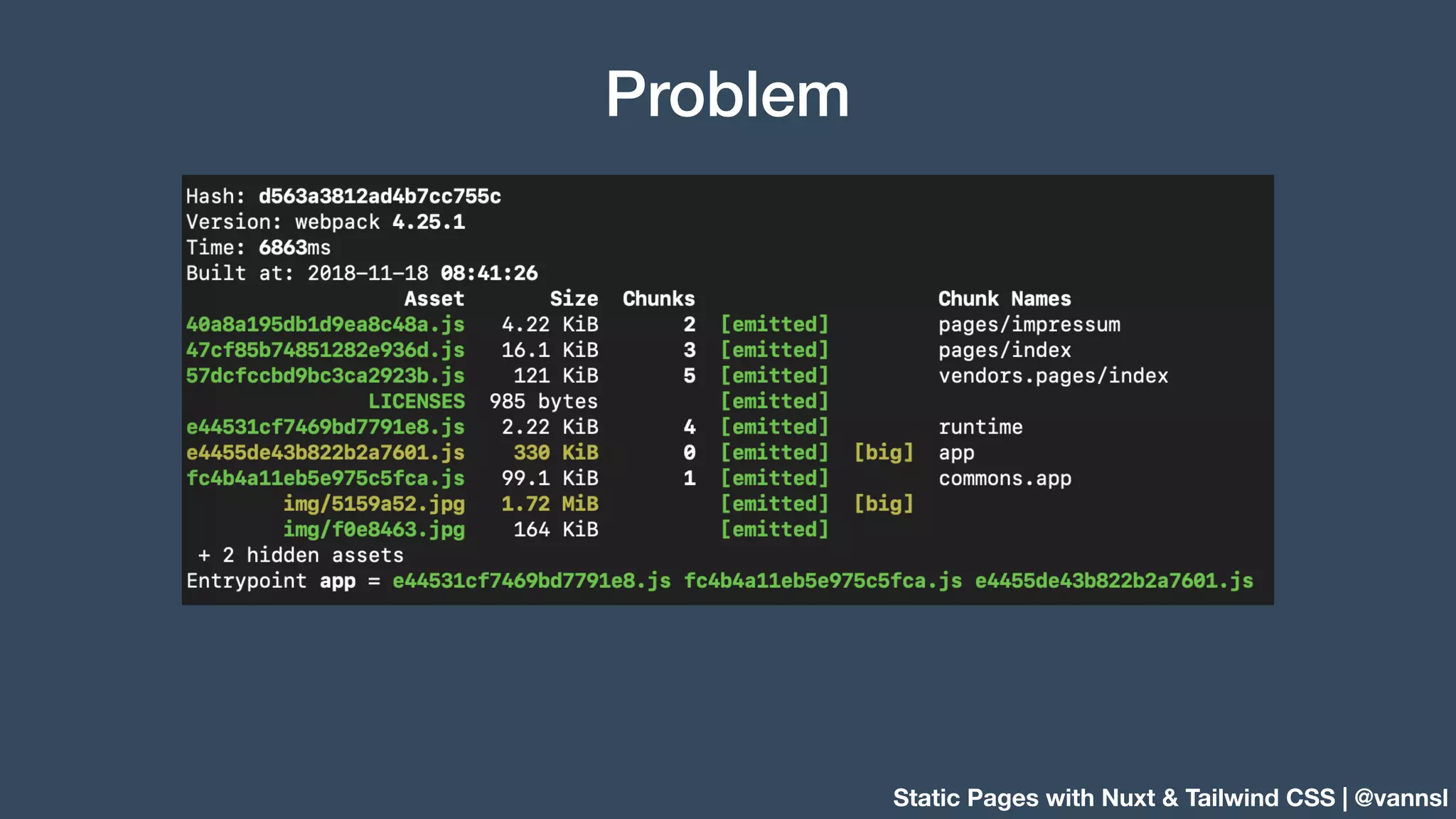Screen dimensions: 1456x819
Task: Select asset 57dcfccbd9bc3ca2923b.js in the table
Action: (326, 375)
